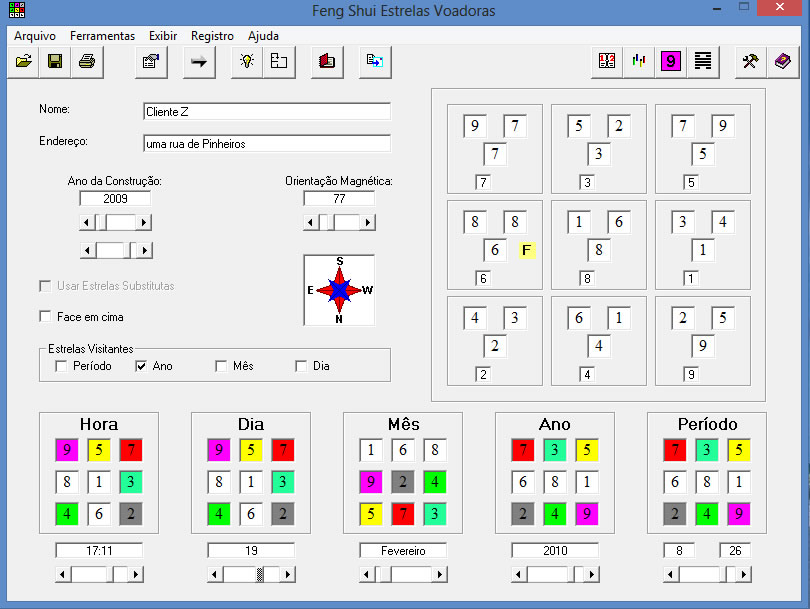Image resolution: width=810 pixels, height=609 pixels.
Task: Click the app icon in title bar
Action: click(17, 10)
